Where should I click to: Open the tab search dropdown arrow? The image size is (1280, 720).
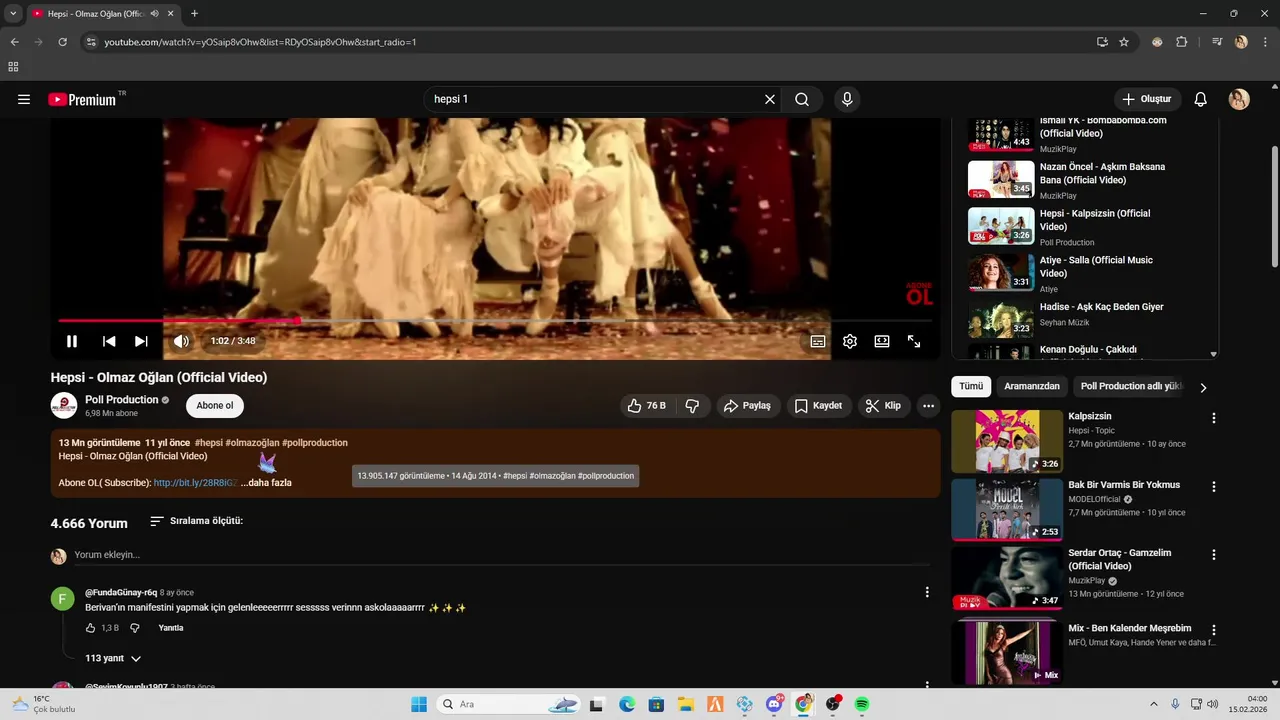[x=12, y=14]
